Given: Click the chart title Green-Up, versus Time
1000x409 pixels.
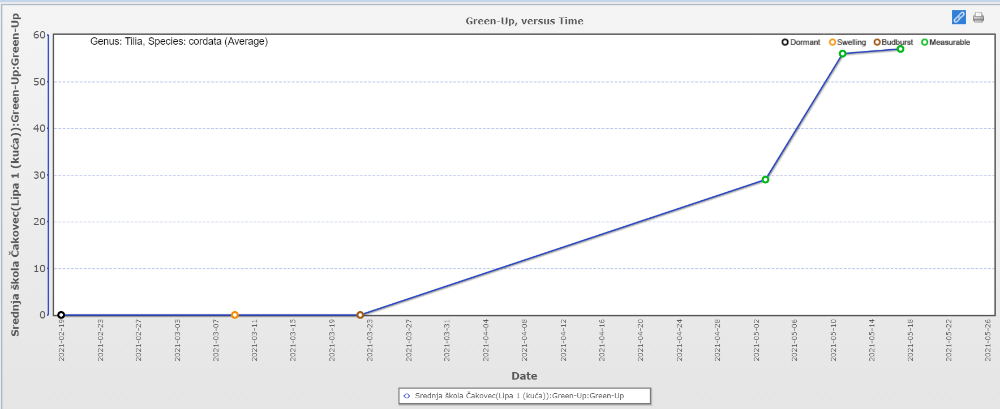Looking at the screenshot, I should [524, 20].
